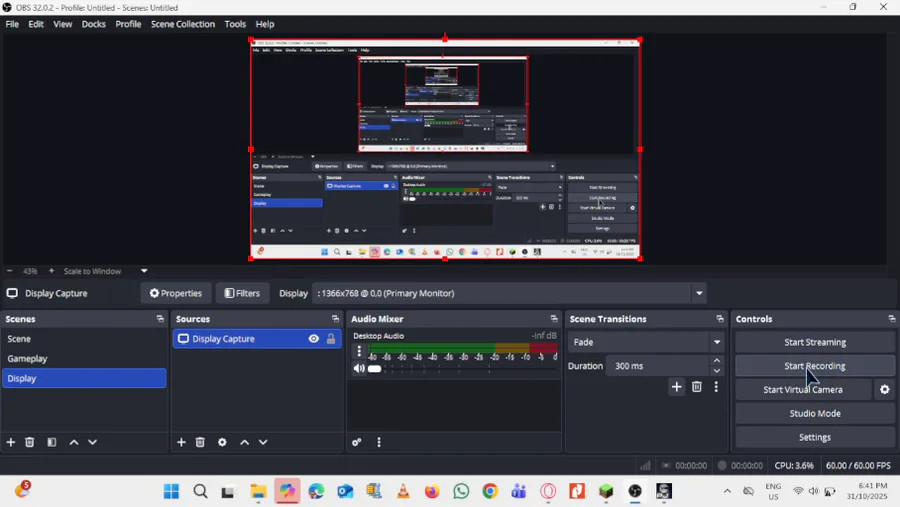The height and width of the screenshot is (507, 900).
Task: Open Windows Start menu
Action: (171, 491)
